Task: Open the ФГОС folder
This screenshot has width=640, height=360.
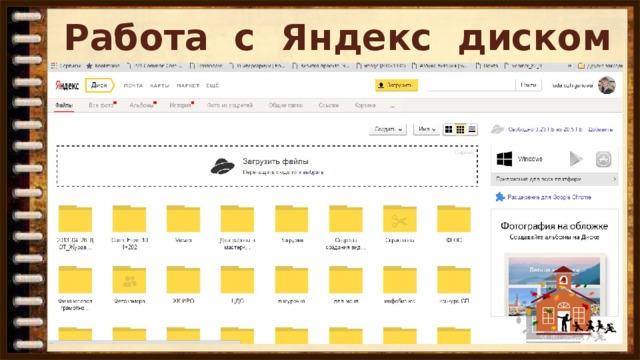Action: (x=454, y=219)
